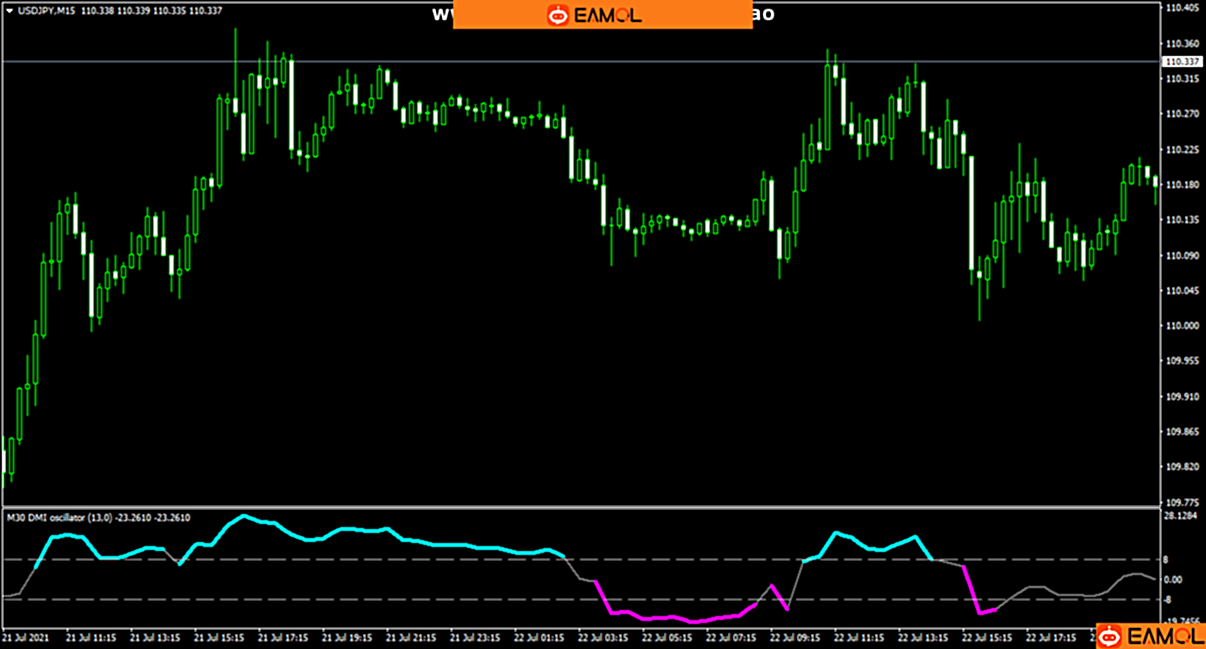
Task: Click the EAMOL robot icon at bottom right
Action: [x=1110, y=636]
